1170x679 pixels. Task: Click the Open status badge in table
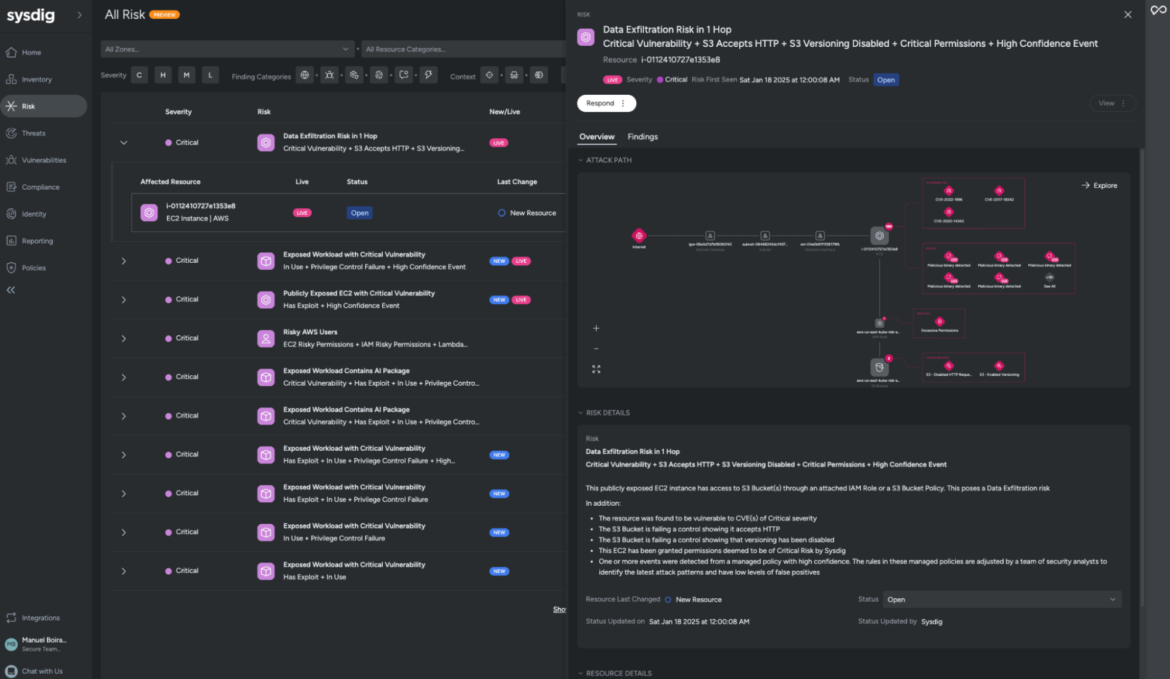(x=360, y=213)
